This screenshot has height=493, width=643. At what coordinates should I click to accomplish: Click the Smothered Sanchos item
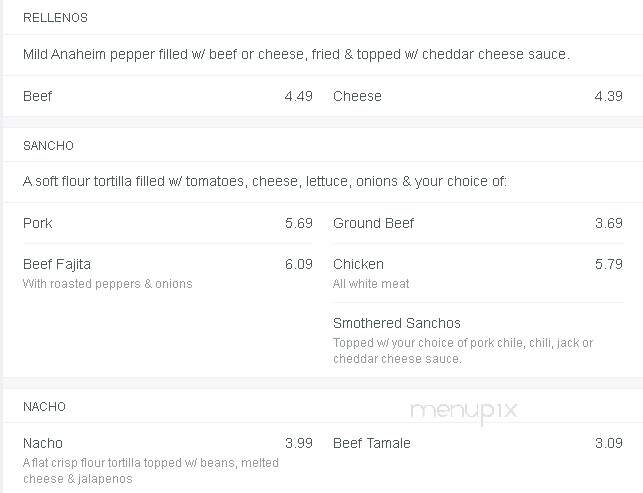(x=397, y=323)
